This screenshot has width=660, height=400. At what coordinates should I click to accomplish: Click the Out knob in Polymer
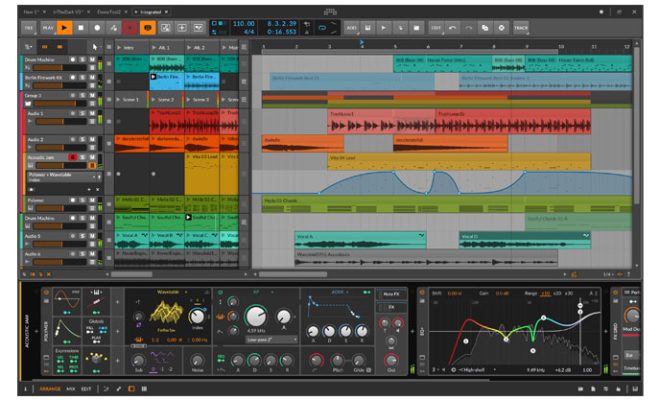click(391, 360)
